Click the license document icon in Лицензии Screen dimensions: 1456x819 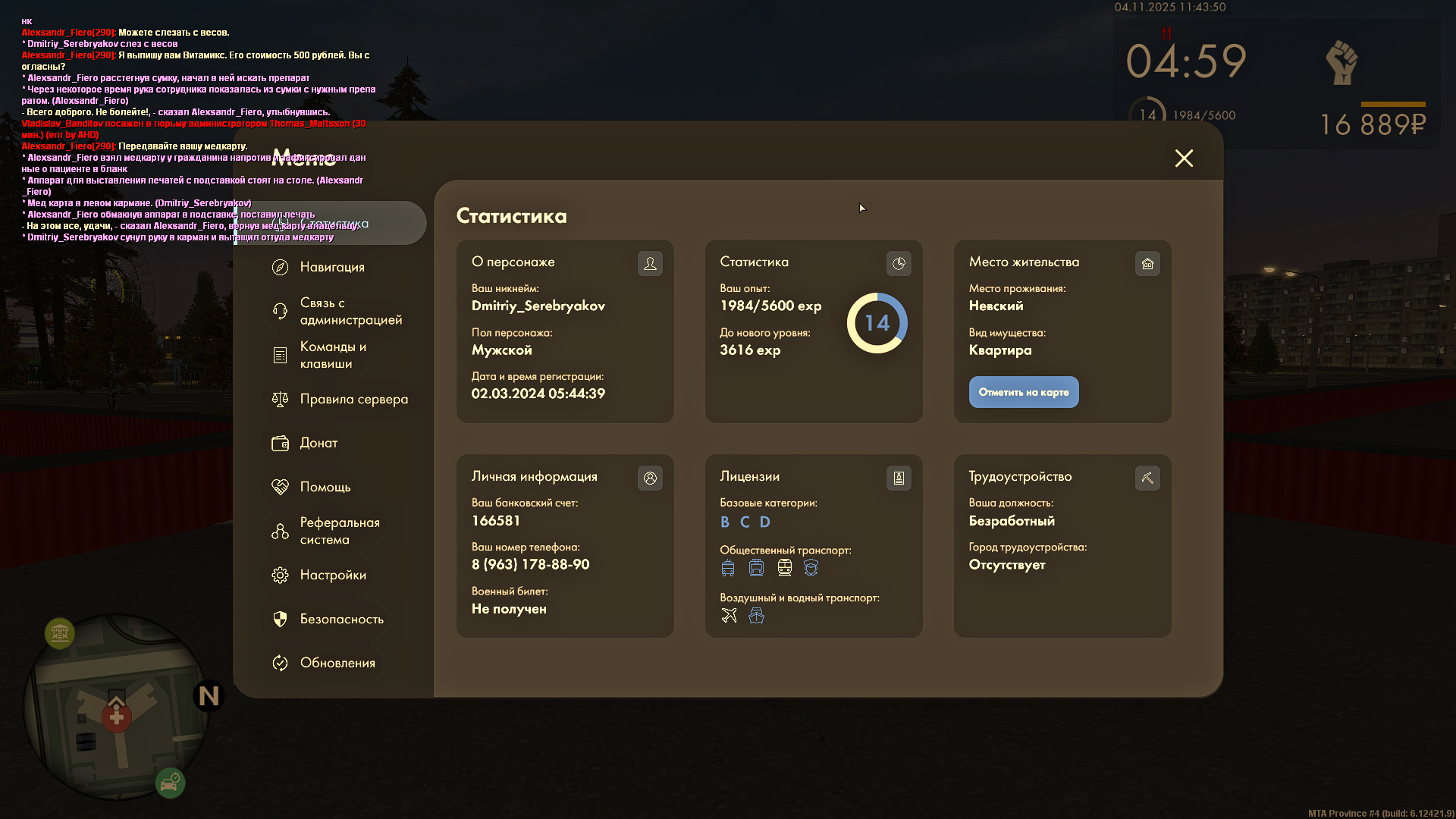899,478
